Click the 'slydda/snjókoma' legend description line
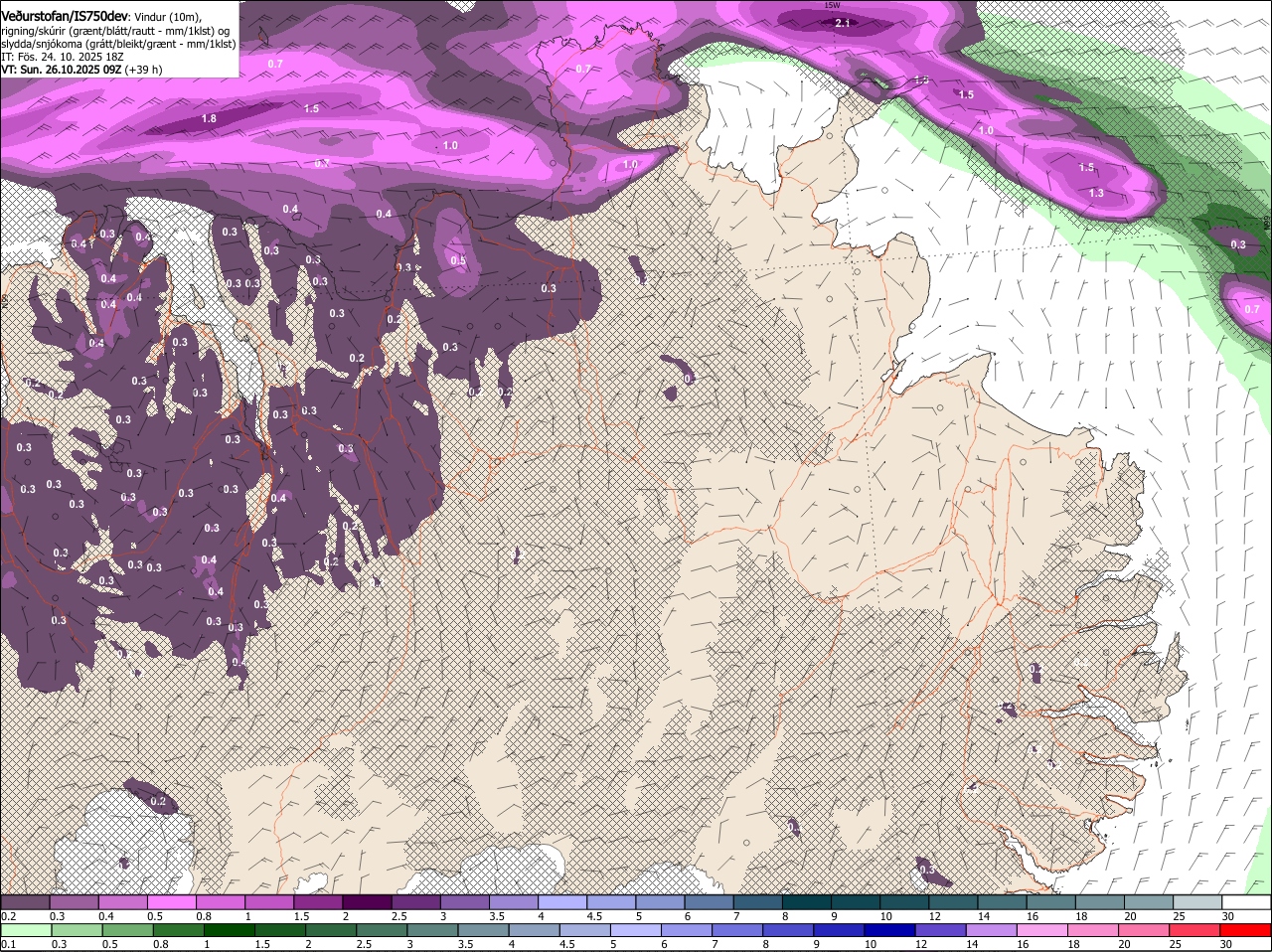This screenshot has width=1272, height=952. 118,44
